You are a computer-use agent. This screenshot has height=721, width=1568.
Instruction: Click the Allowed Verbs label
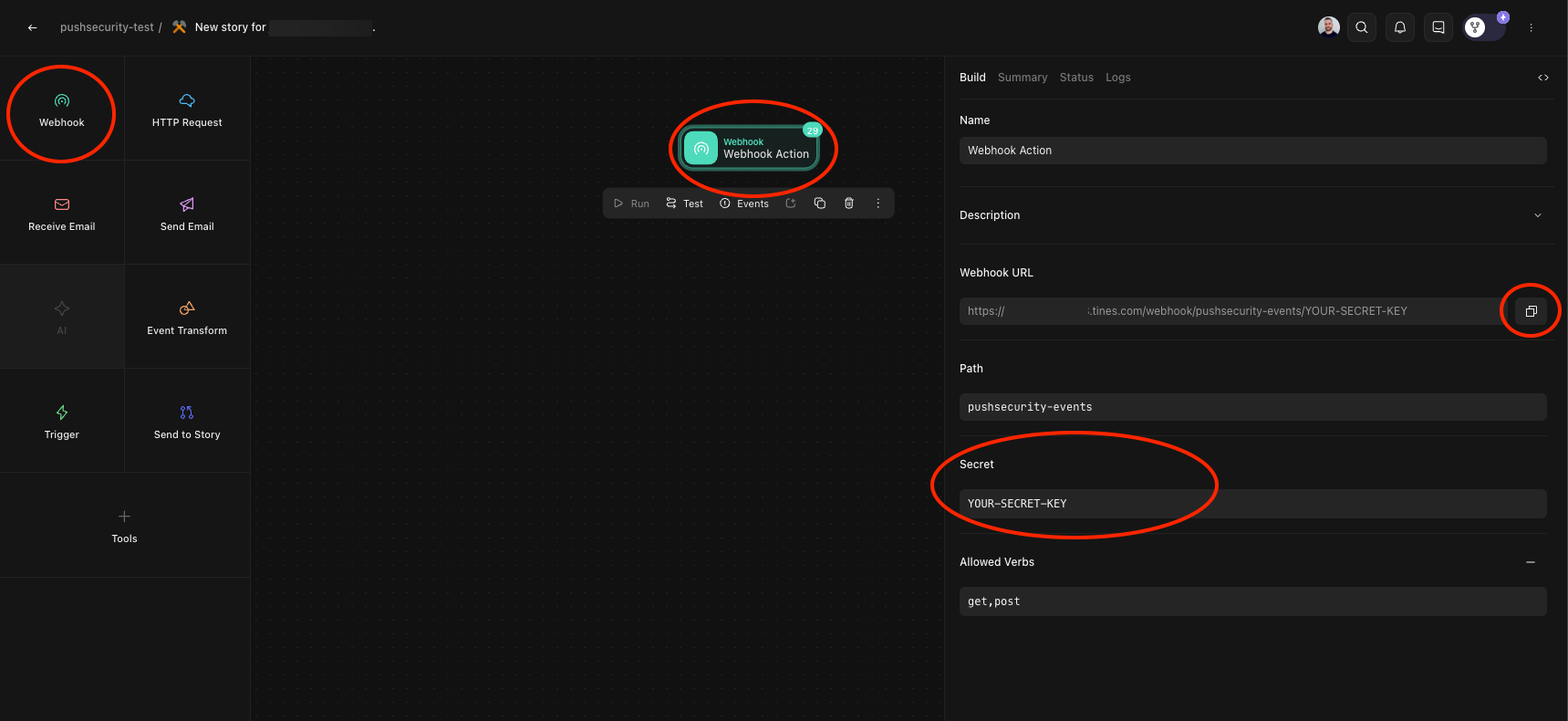pos(997,562)
